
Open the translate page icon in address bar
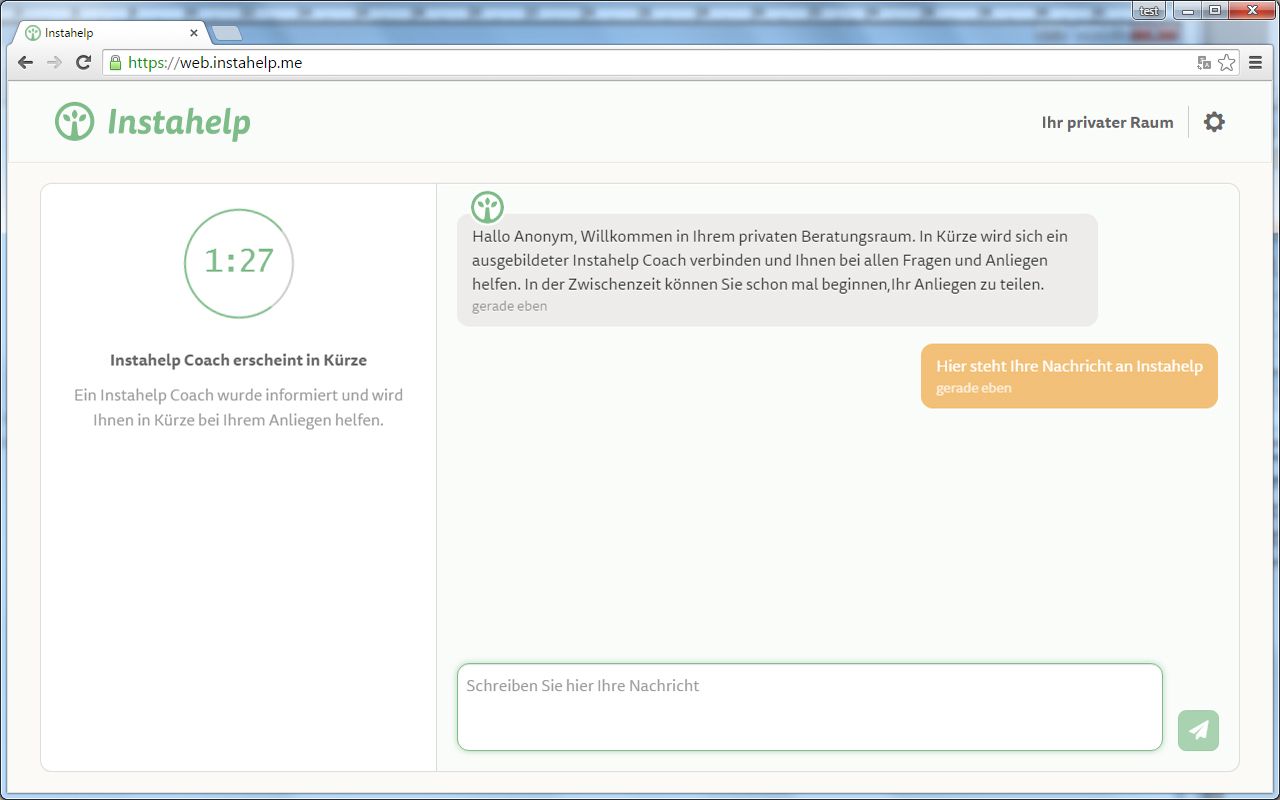coord(1204,62)
